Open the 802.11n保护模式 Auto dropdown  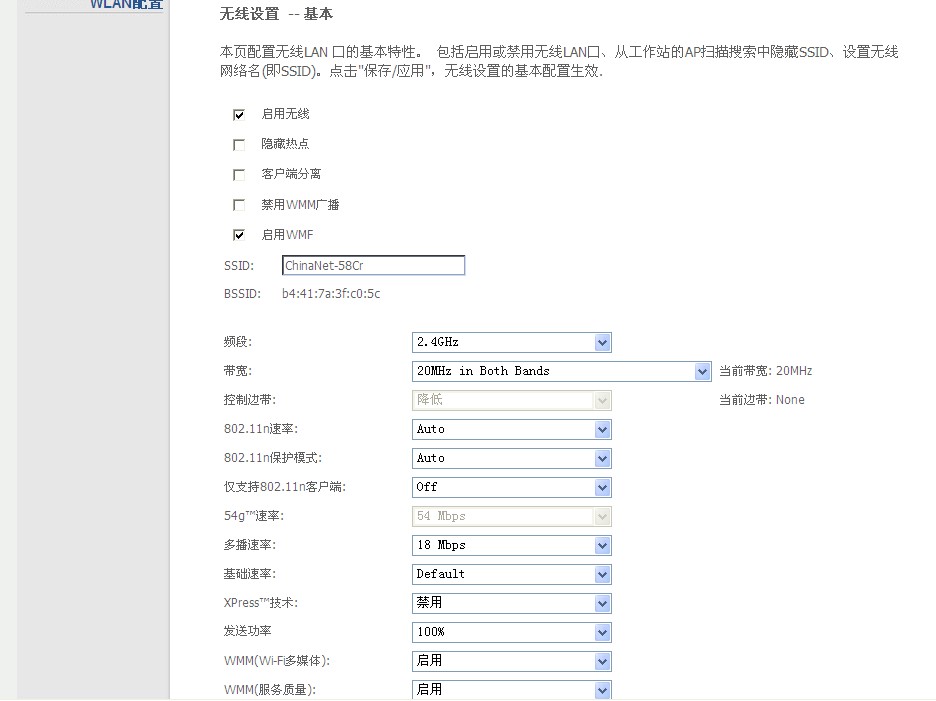tap(512, 458)
